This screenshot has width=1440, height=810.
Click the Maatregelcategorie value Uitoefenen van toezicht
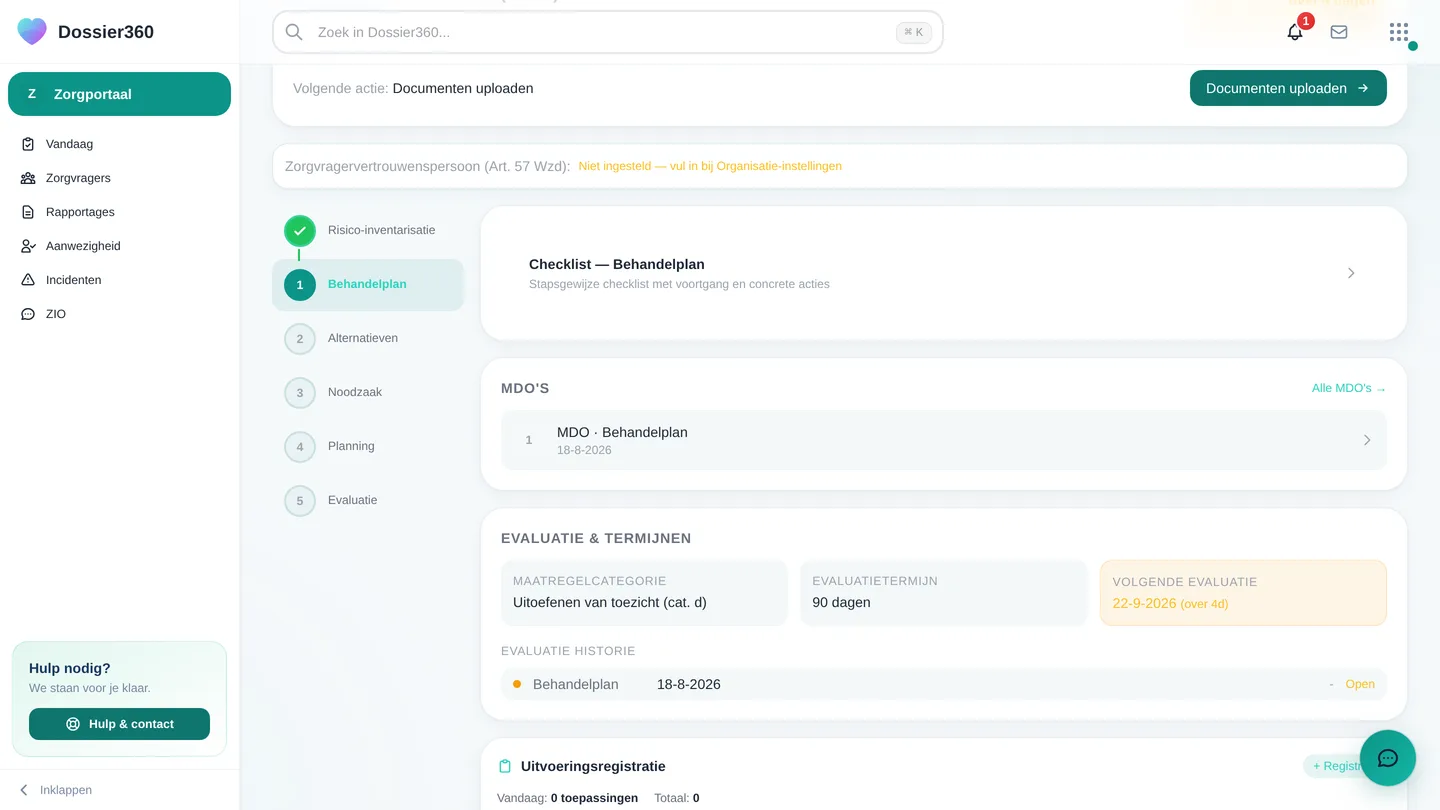tap(610, 602)
